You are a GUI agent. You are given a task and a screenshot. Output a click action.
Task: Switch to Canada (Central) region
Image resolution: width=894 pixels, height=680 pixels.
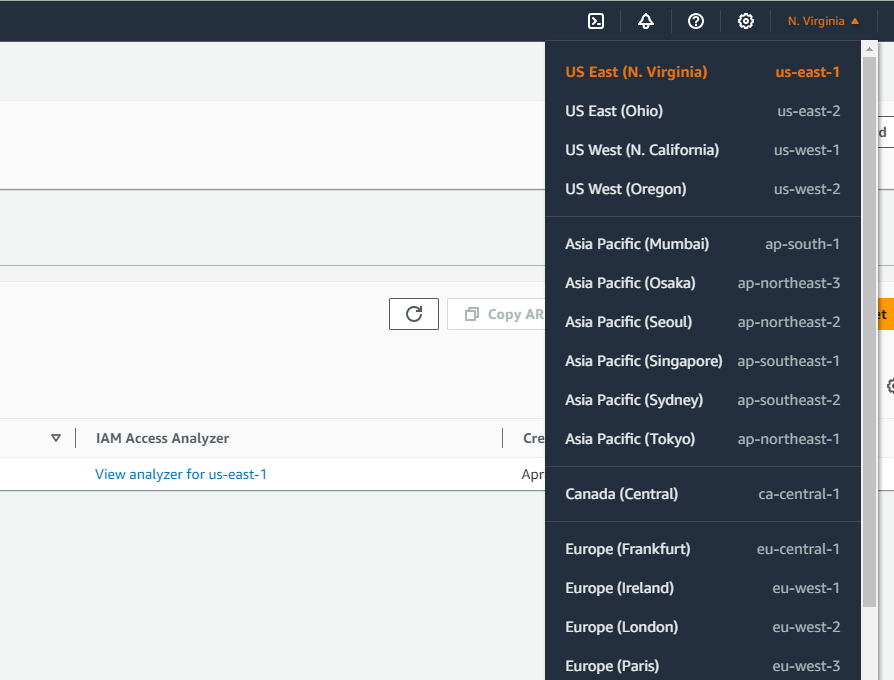click(702, 494)
